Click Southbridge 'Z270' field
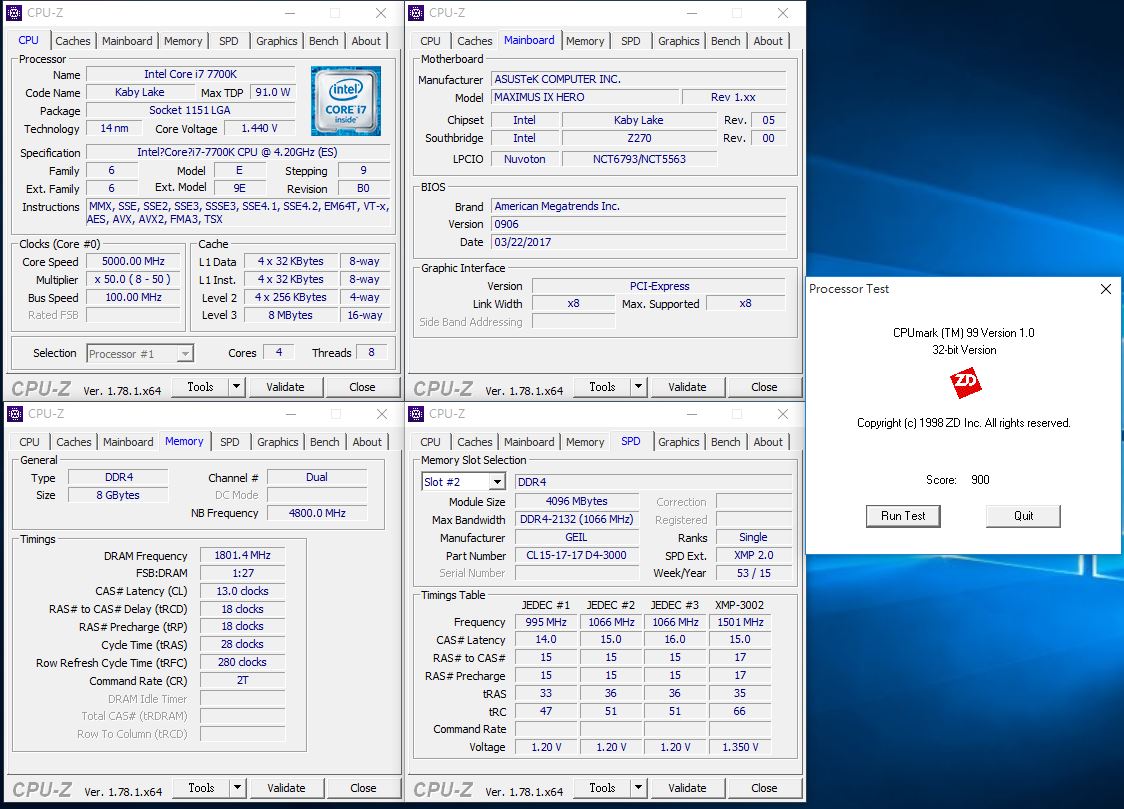This screenshot has width=1124, height=809. (639, 138)
